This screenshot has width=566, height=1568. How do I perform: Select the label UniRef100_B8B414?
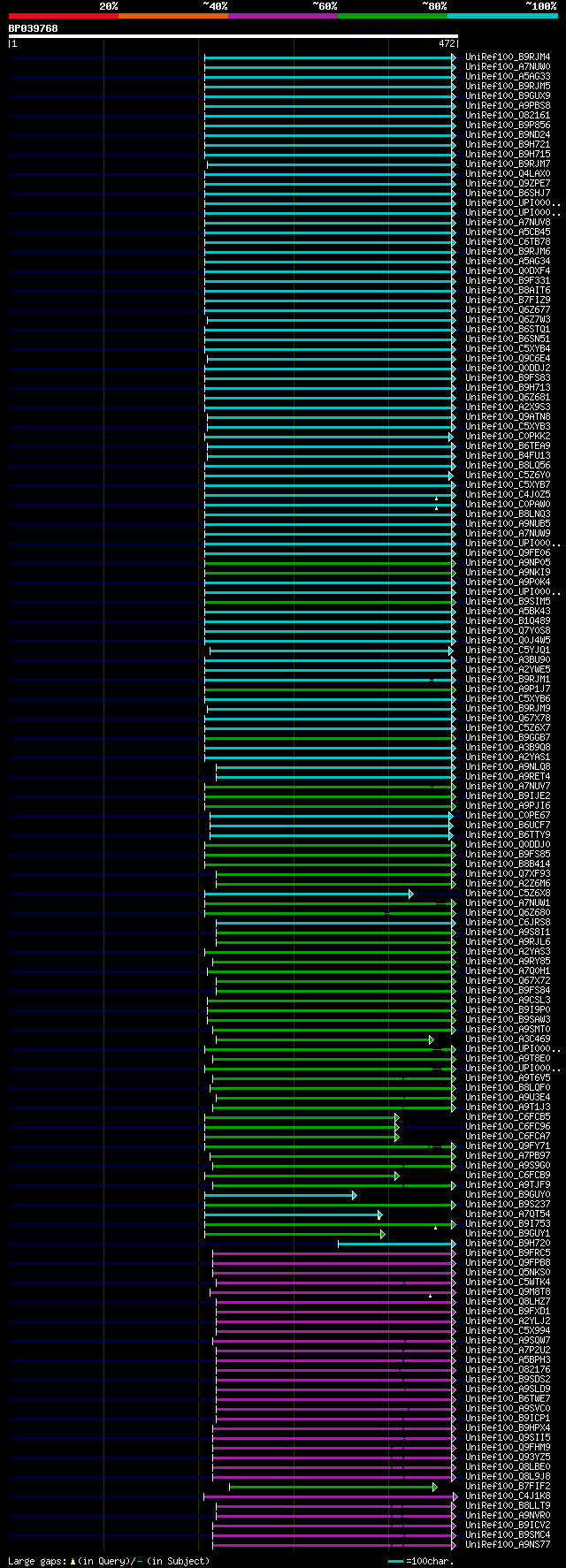coord(508,864)
